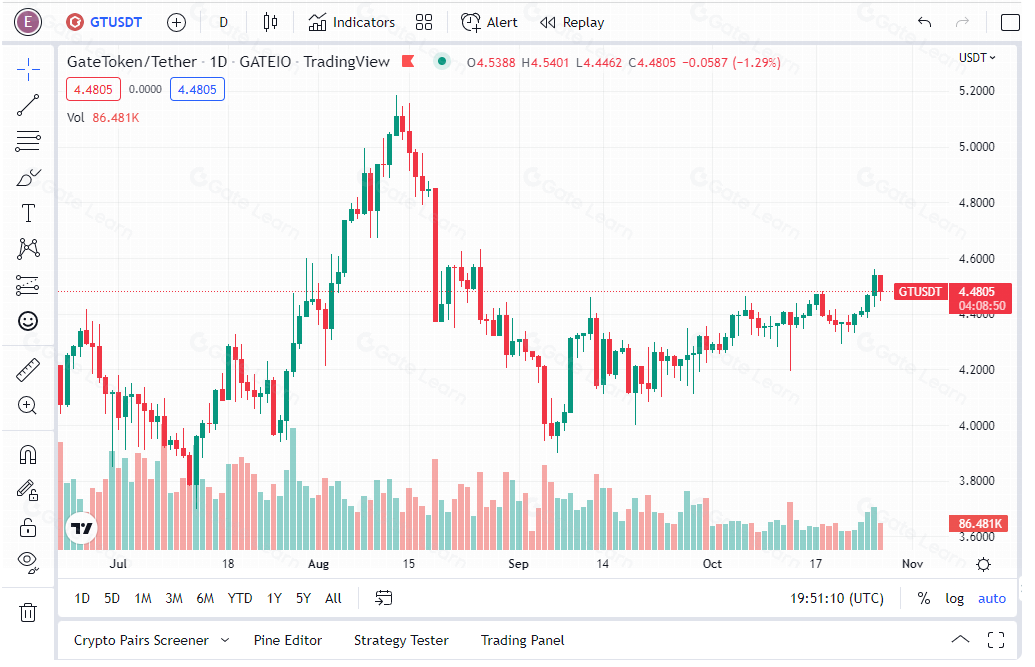
Task: Click the Indicators button
Action: (351, 22)
